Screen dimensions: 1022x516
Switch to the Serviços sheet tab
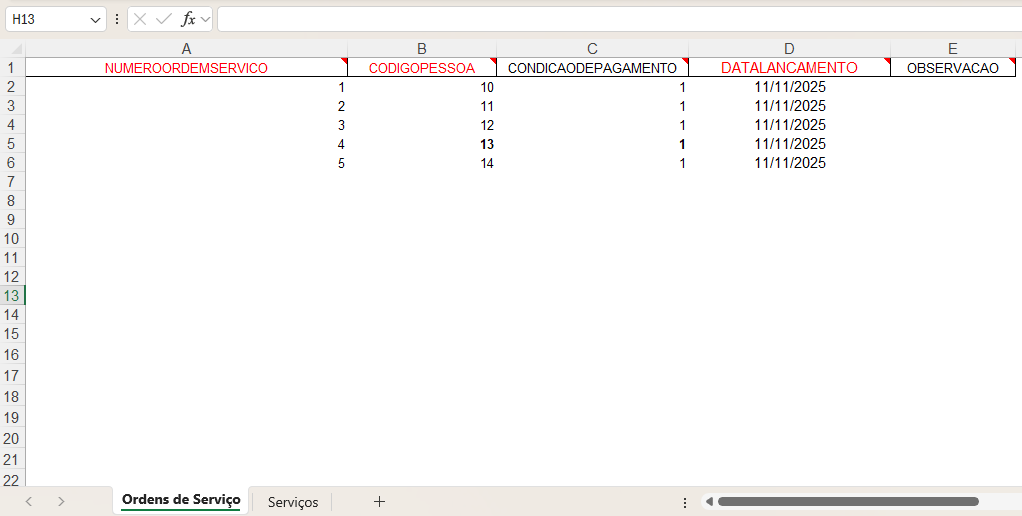point(293,502)
